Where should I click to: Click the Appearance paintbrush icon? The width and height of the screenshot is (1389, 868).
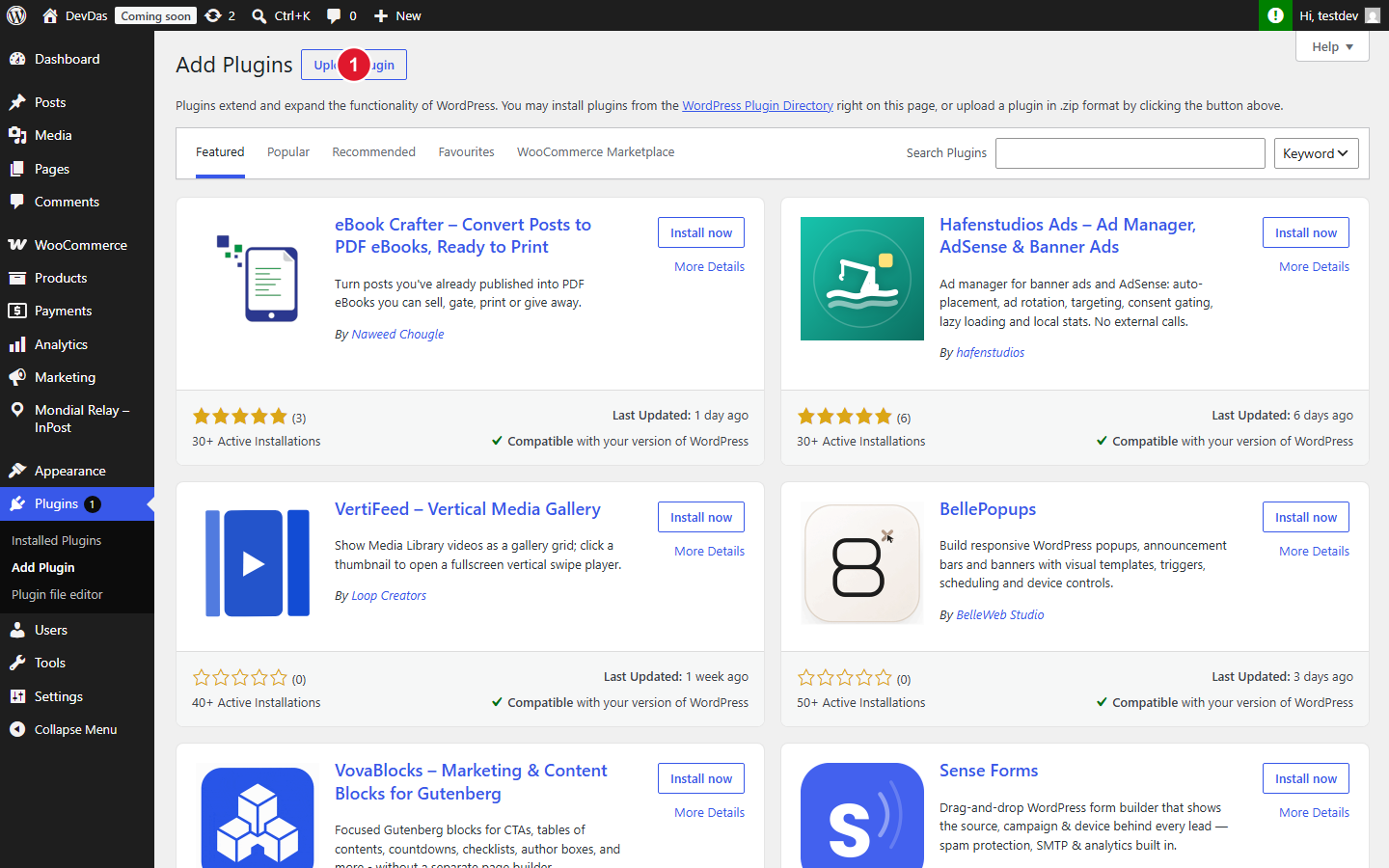[17, 471]
